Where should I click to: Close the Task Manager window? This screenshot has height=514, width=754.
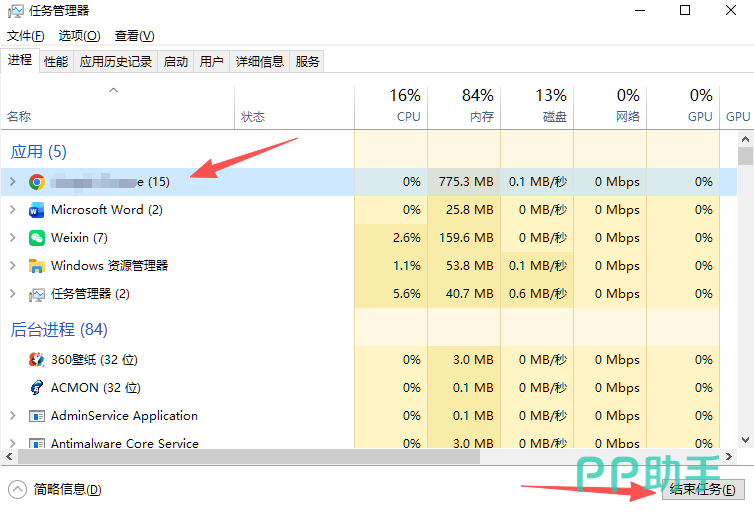click(731, 11)
